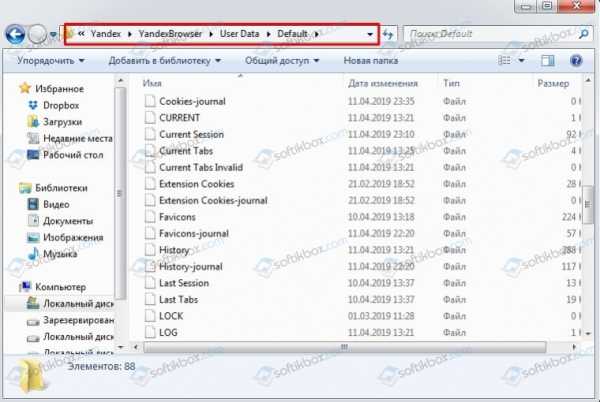Open help with the question mark icon
The height and width of the screenshot is (402, 600).
pyautogui.click(x=576, y=60)
